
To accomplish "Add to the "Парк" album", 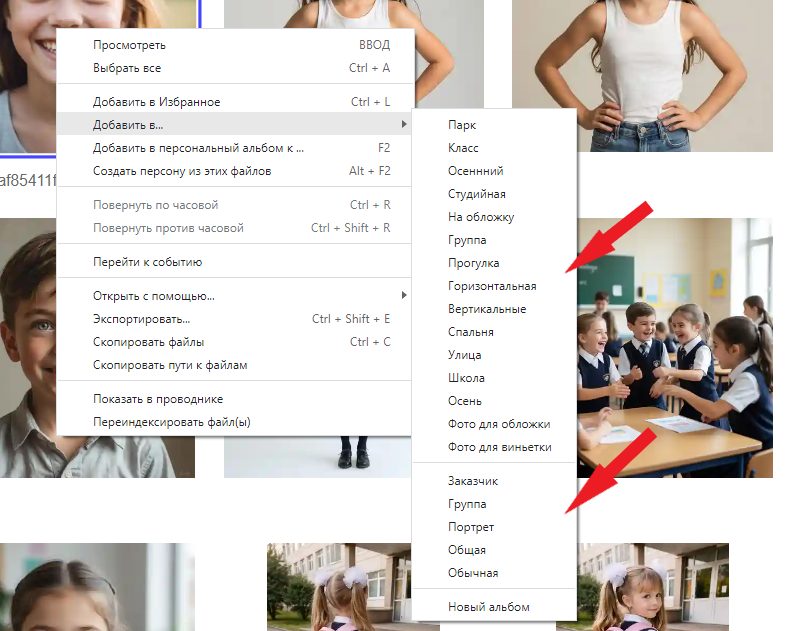I will pos(462,125).
